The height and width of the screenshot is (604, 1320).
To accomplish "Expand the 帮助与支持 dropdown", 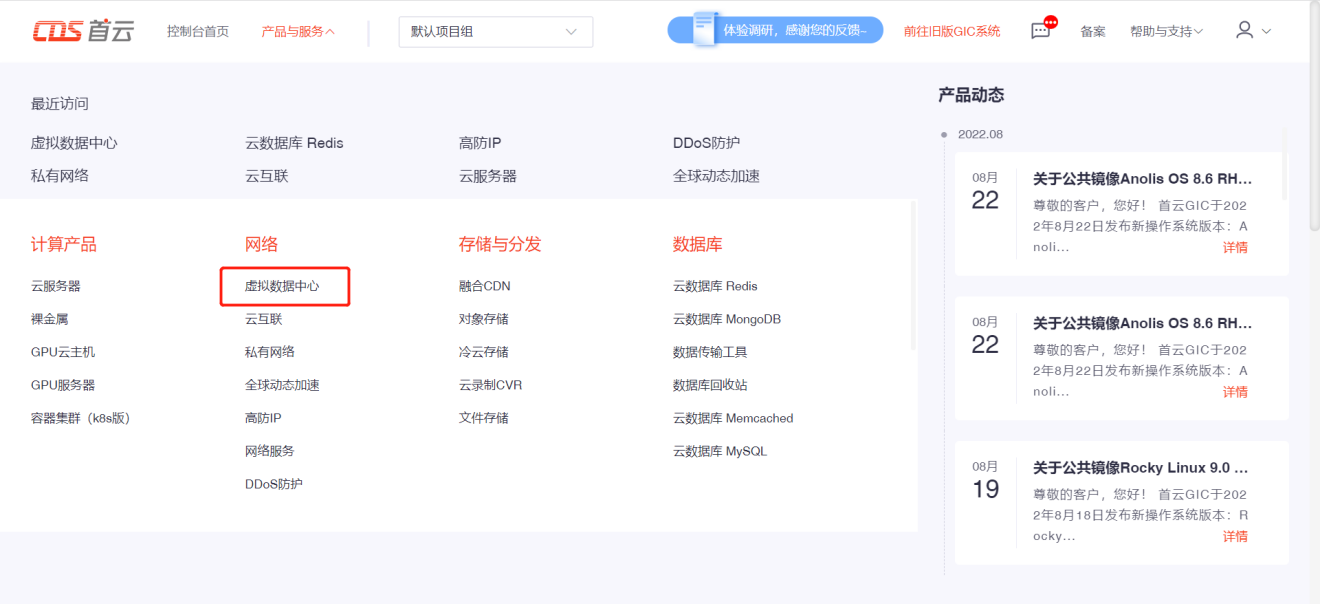I will [x=1166, y=32].
